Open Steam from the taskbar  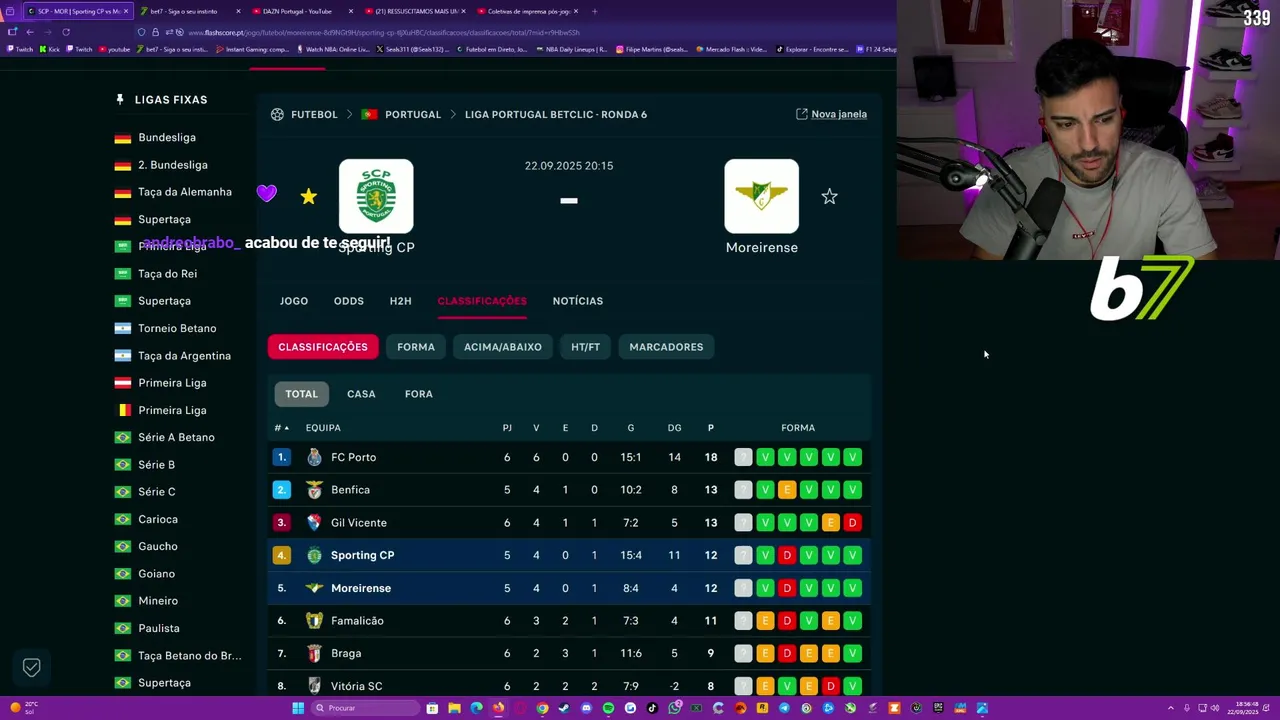tap(564, 708)
